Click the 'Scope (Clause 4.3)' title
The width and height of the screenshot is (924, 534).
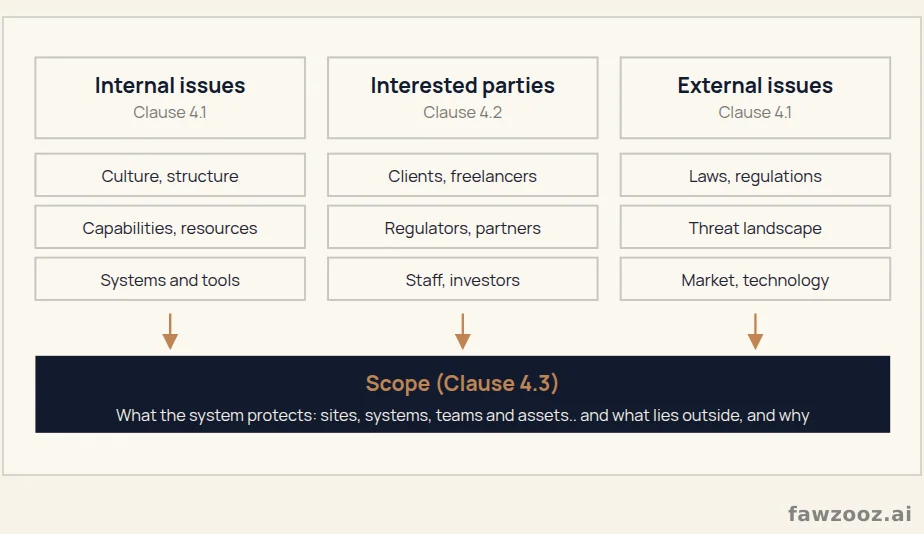click(x=462, y=384)
